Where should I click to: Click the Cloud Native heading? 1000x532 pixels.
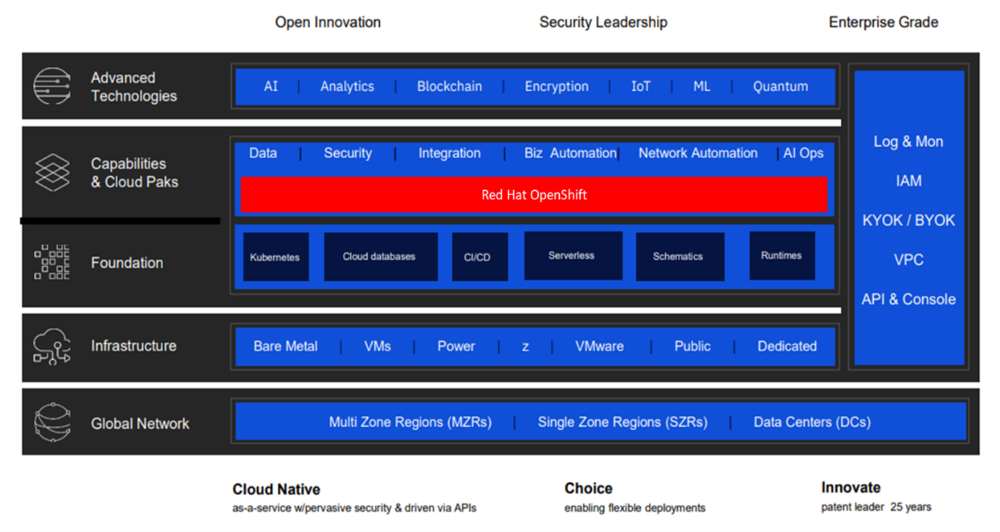click(276, 489)
